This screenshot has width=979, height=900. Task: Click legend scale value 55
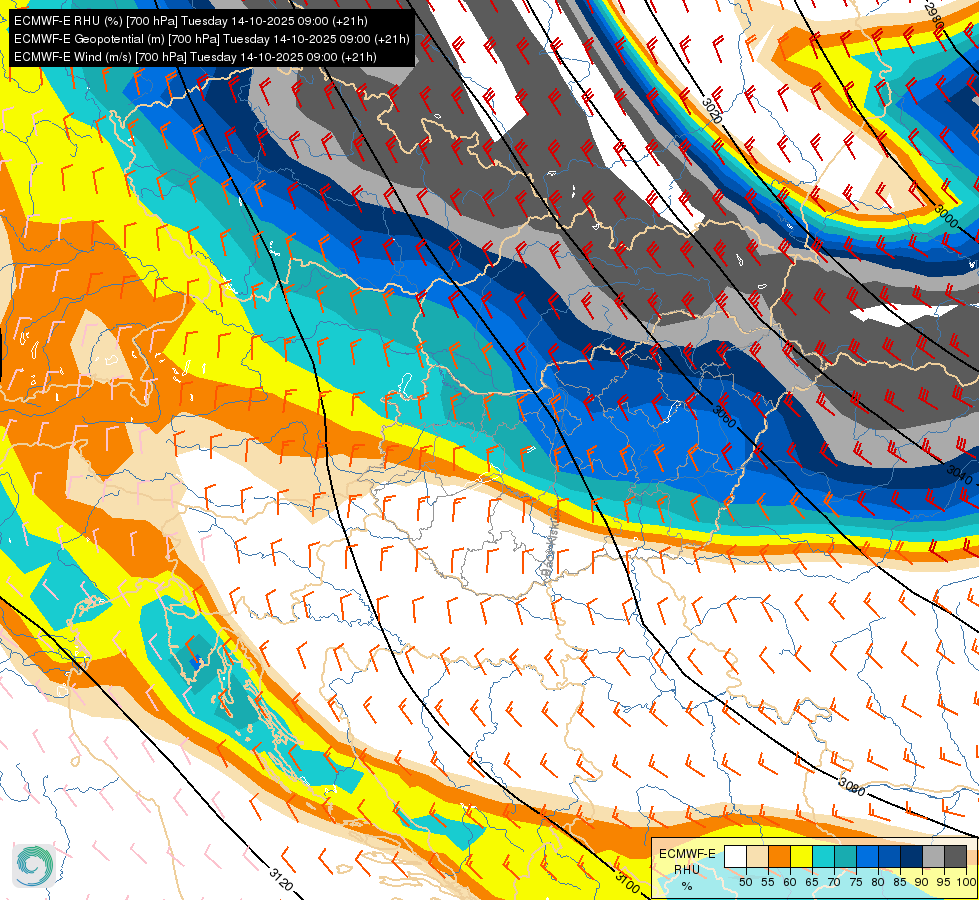click(x=767, y=883)
